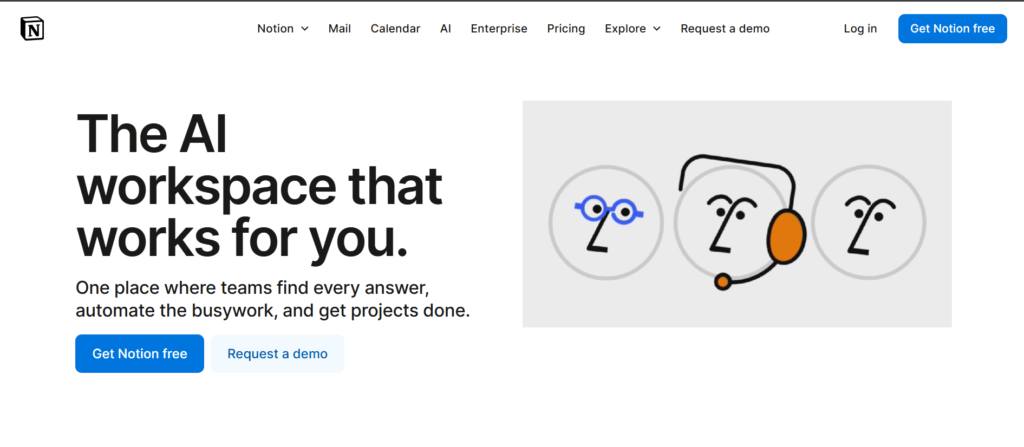Open the Pricing page link
The height and width of the screenshot is (447, 1024).
click(x=566, y=29)
